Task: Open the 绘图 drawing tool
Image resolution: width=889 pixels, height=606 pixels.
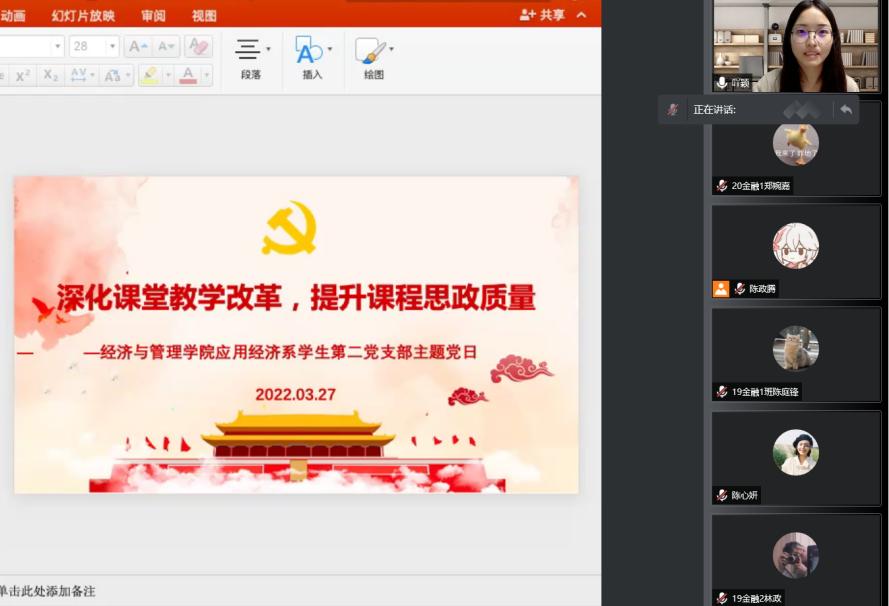Action: (373, 58)
